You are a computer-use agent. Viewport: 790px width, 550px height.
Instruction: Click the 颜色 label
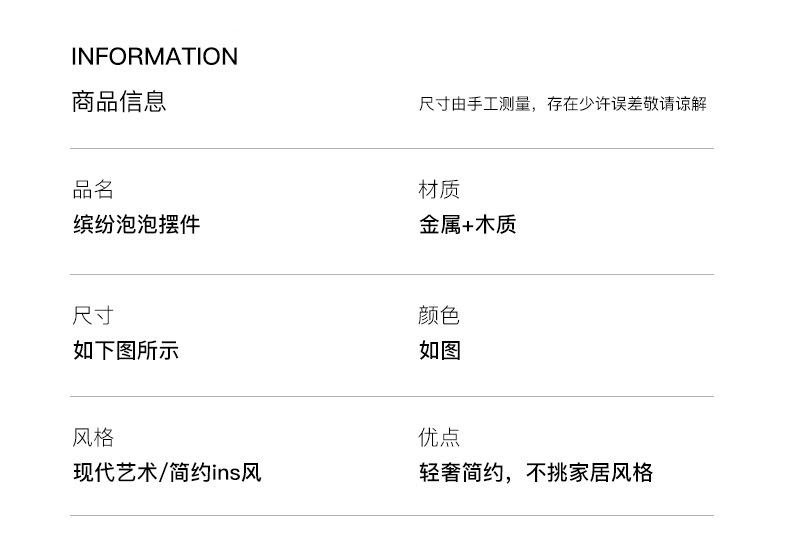click(439, 316)
